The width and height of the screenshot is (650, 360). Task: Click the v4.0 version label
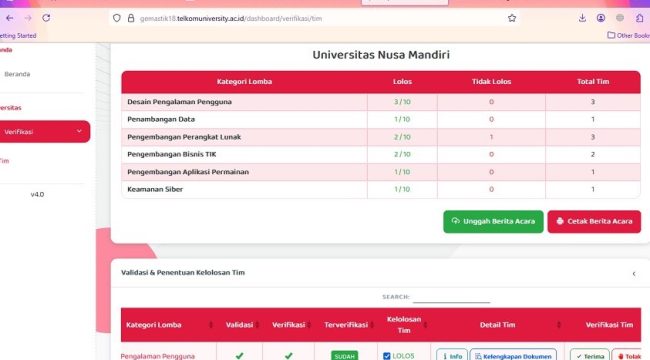tap(37, 194)
